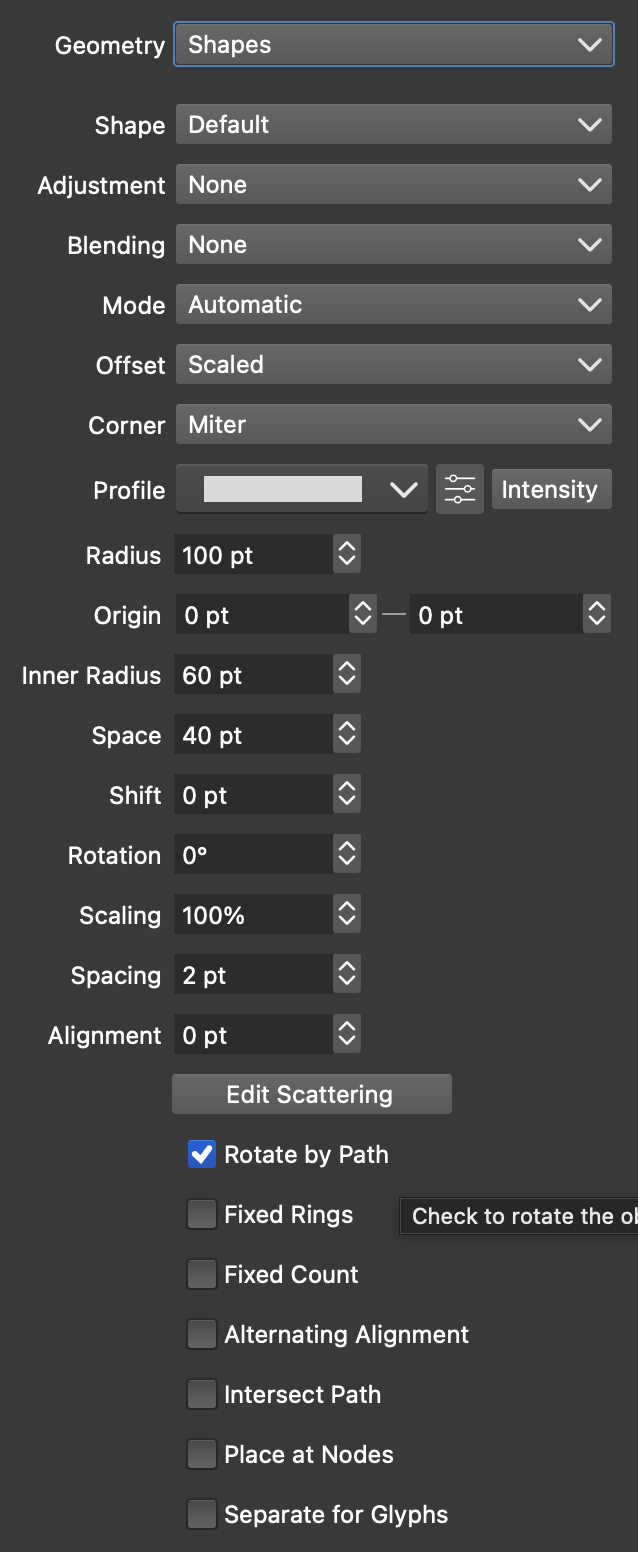638x1552 pixels.
Task: Uncheck the Rotate by Path checkbox
Action: tap(202, 1155)
